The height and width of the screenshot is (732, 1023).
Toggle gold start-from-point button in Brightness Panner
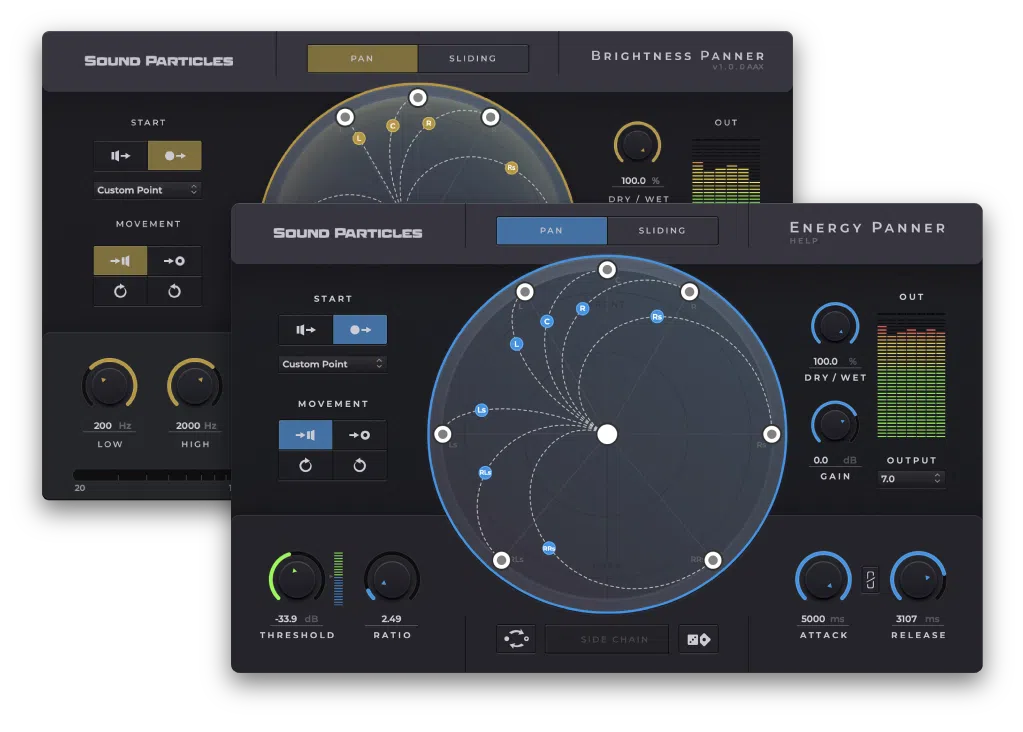pos(175,156)
